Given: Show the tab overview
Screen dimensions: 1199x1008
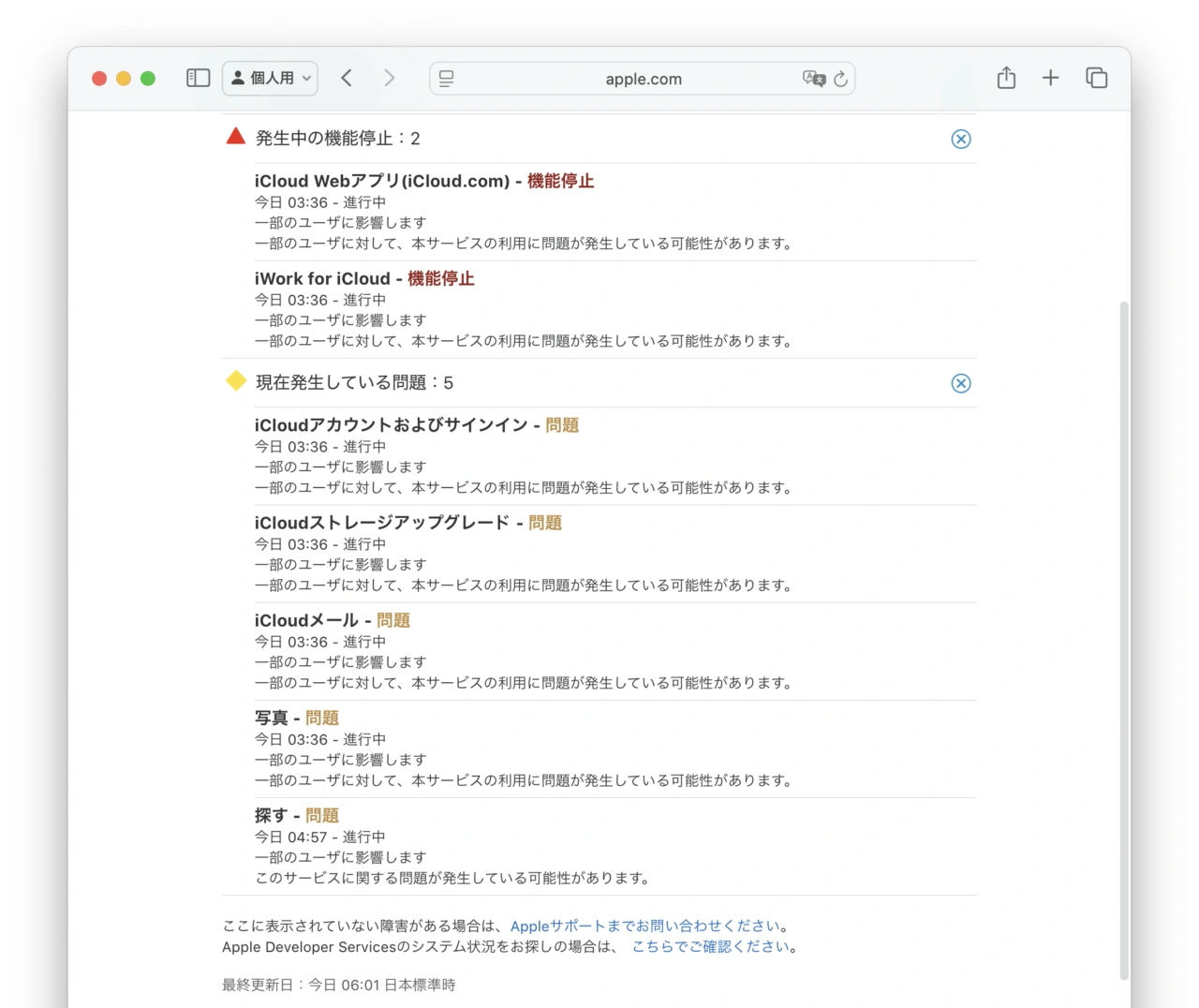Looking at the screenshot, I should tap(1096, 78).
